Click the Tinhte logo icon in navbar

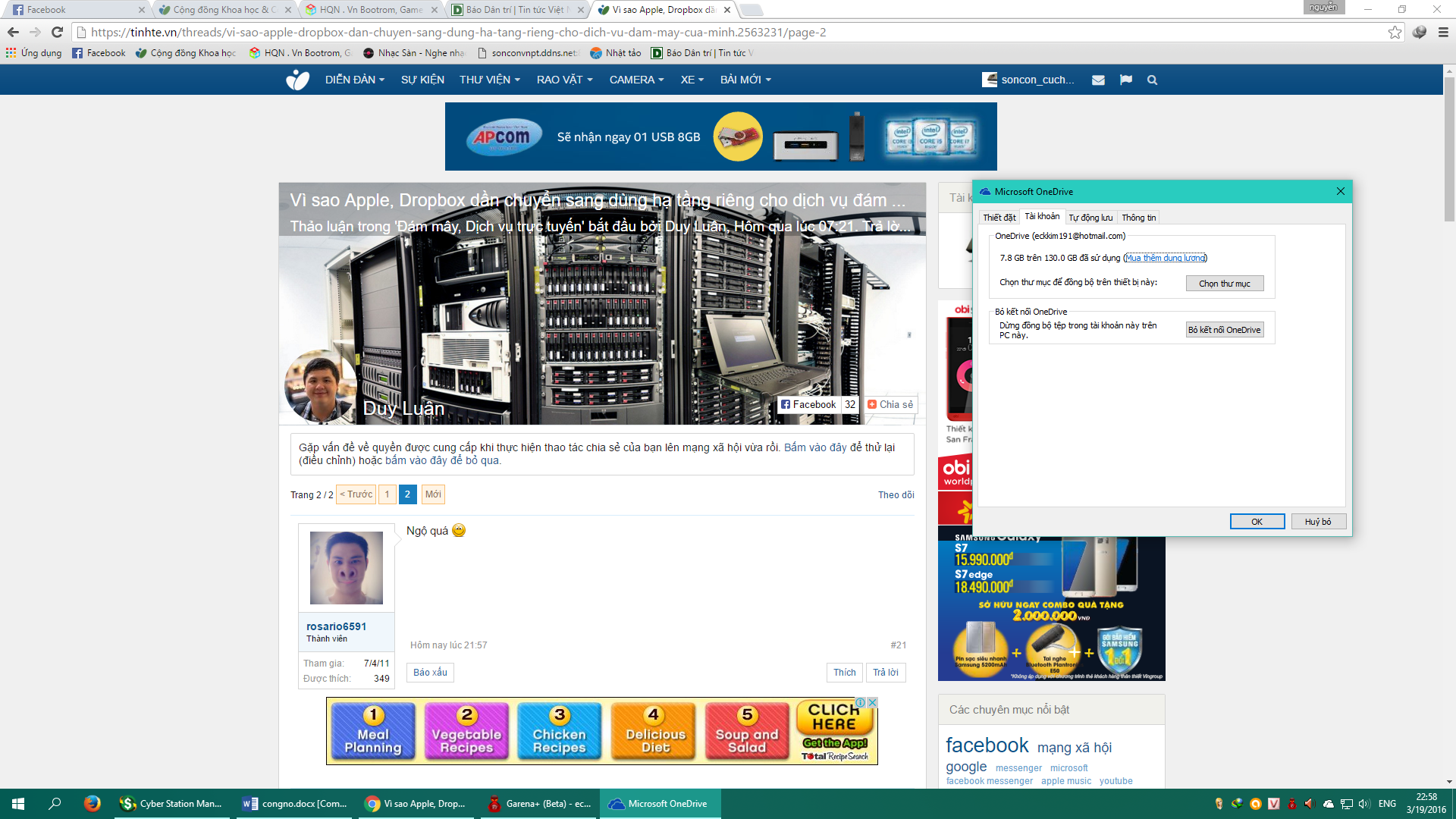[297, 80]
